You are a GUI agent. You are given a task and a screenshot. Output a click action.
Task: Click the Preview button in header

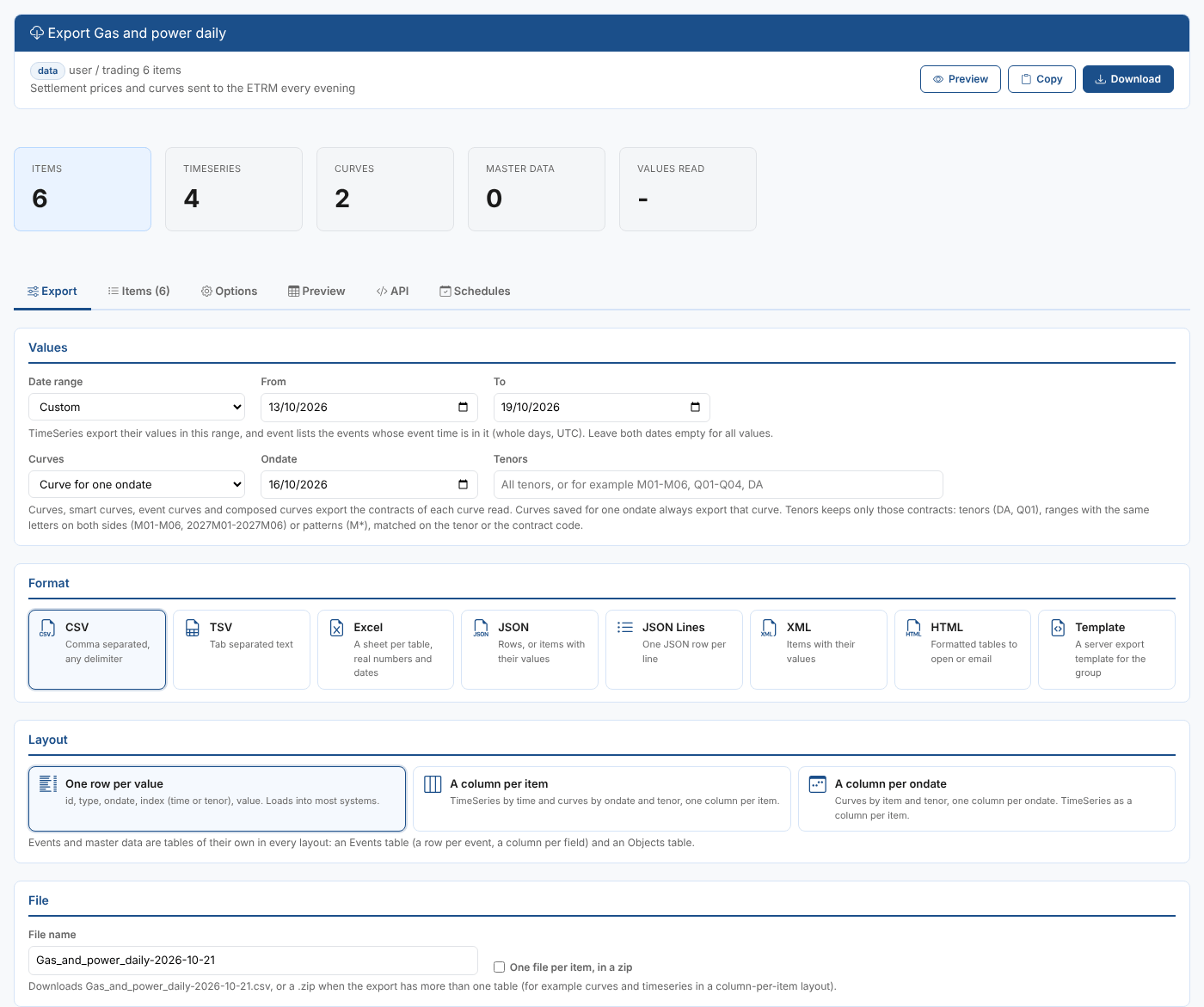(x=961, y=79)
